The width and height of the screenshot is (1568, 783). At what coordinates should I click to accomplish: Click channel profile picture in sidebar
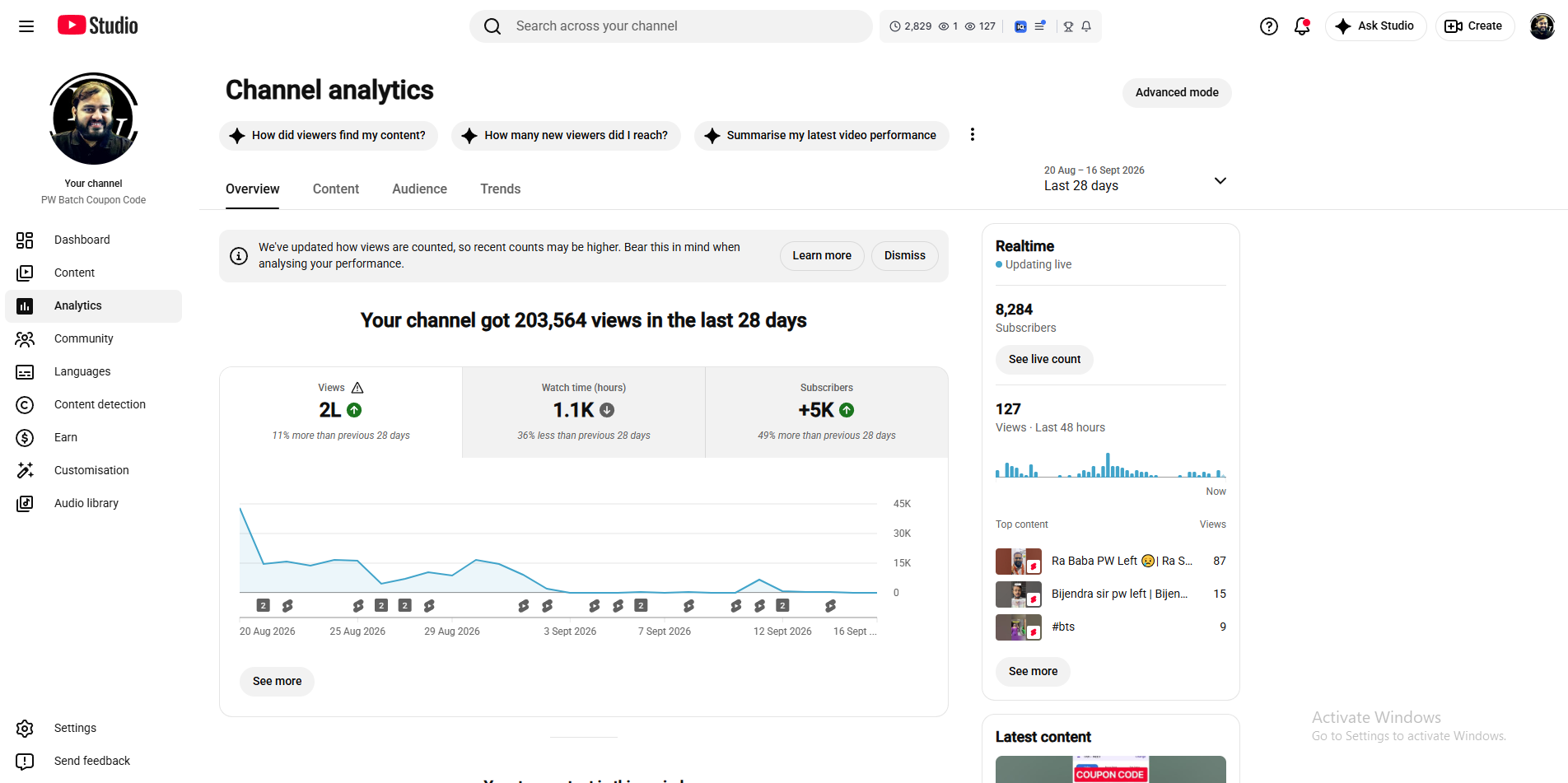point(94,119)
